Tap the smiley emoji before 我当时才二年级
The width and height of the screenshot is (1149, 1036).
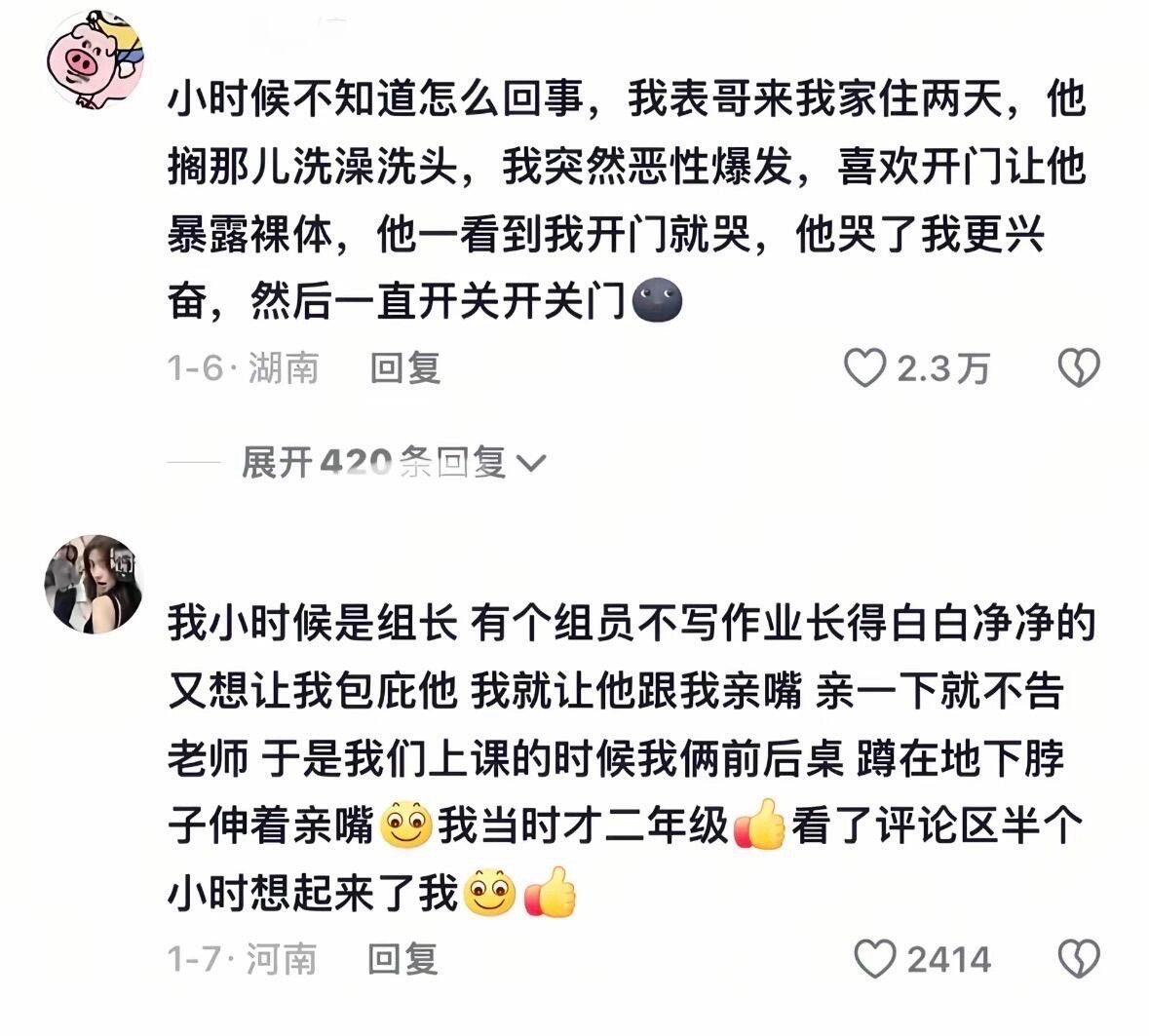[406, 825]
